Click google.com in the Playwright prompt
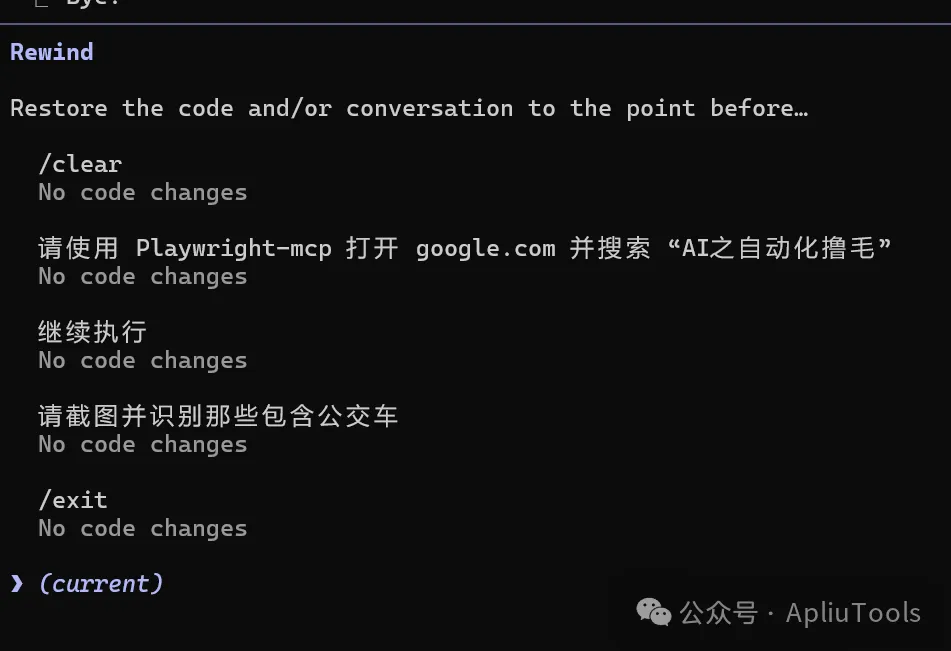This screenshot has height=651, width=951. coord(485,248)
